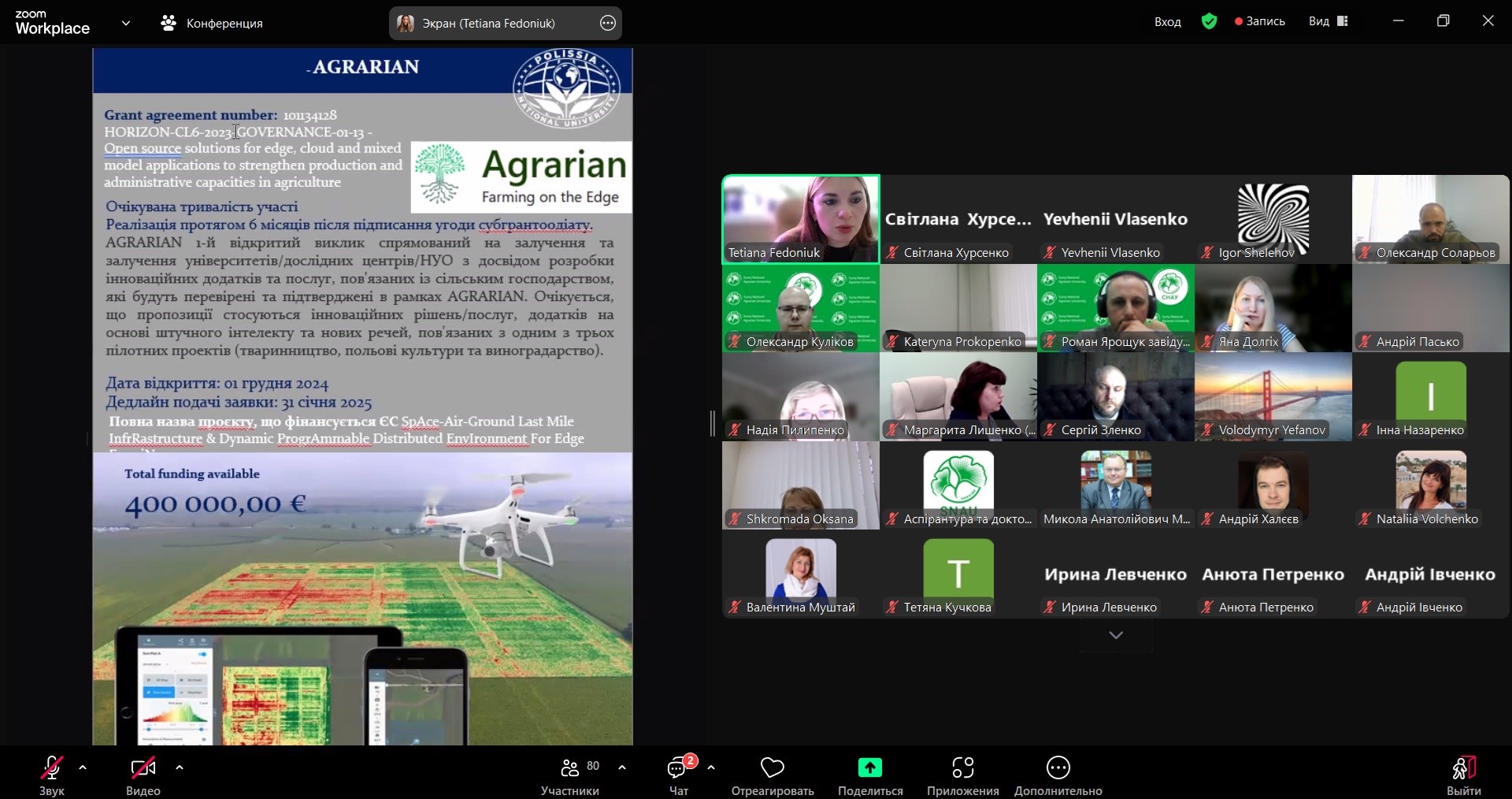Select Роман Ярощук video tile
The height and width of the screenshot is (799, 1512).
1116,308
